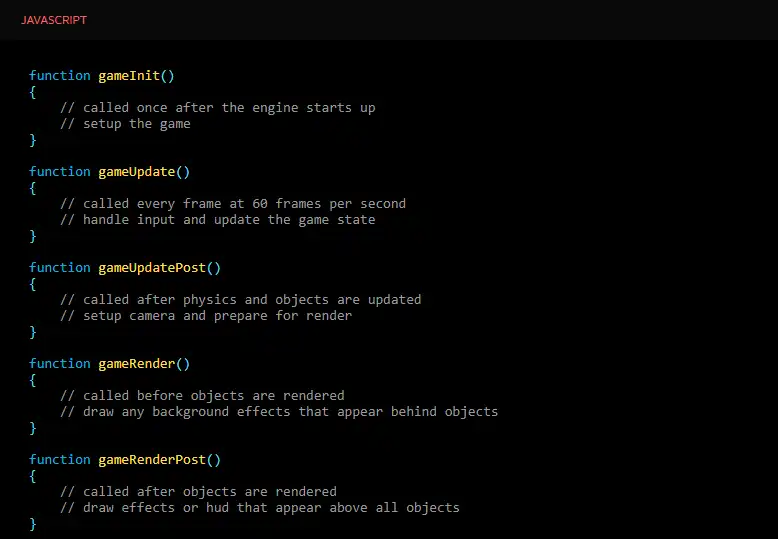This screenshot has height=539, width=778.
Task: Click comment 'called after physics and objects are updated'
Action: 241,300
